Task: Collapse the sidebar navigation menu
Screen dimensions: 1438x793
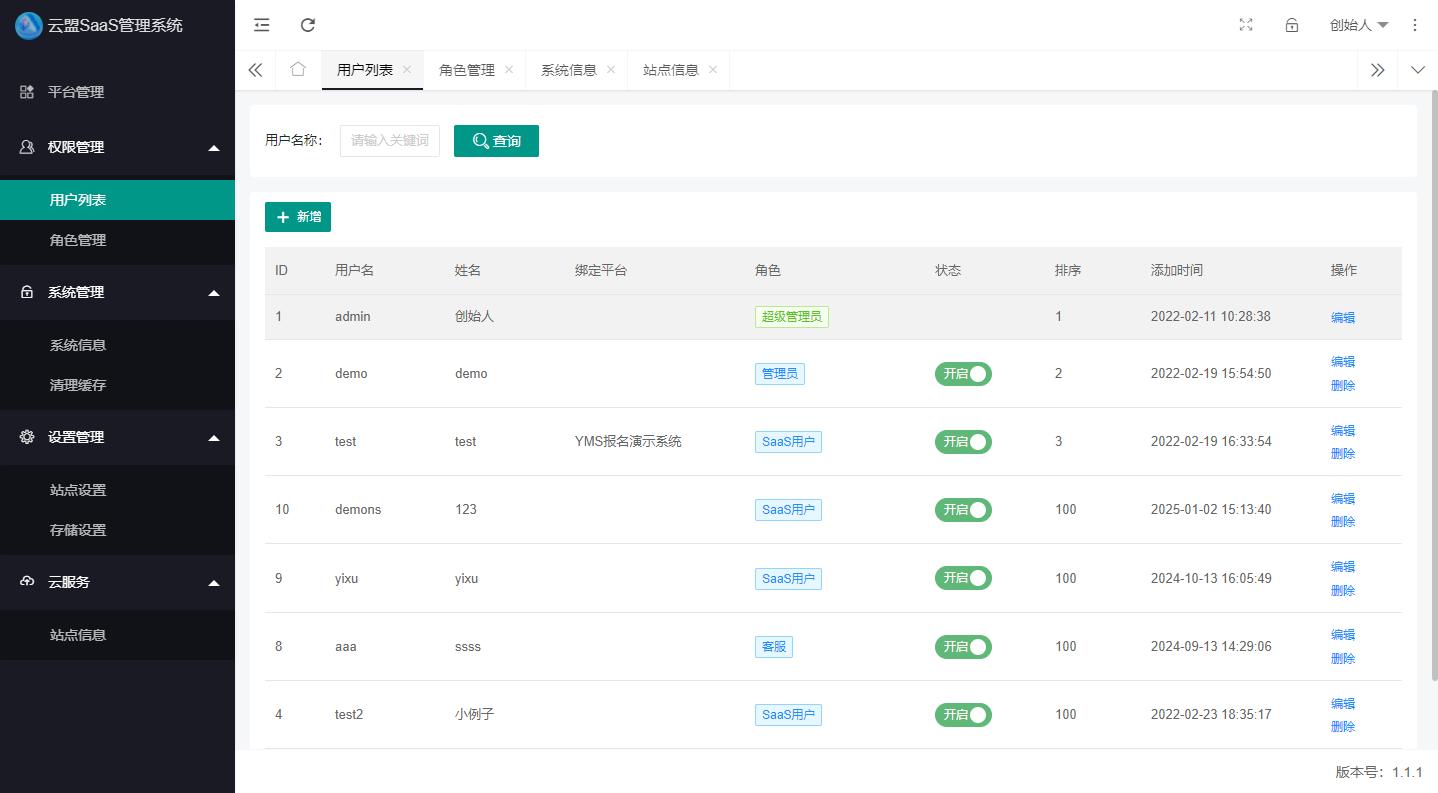Action: click(261, 25)
